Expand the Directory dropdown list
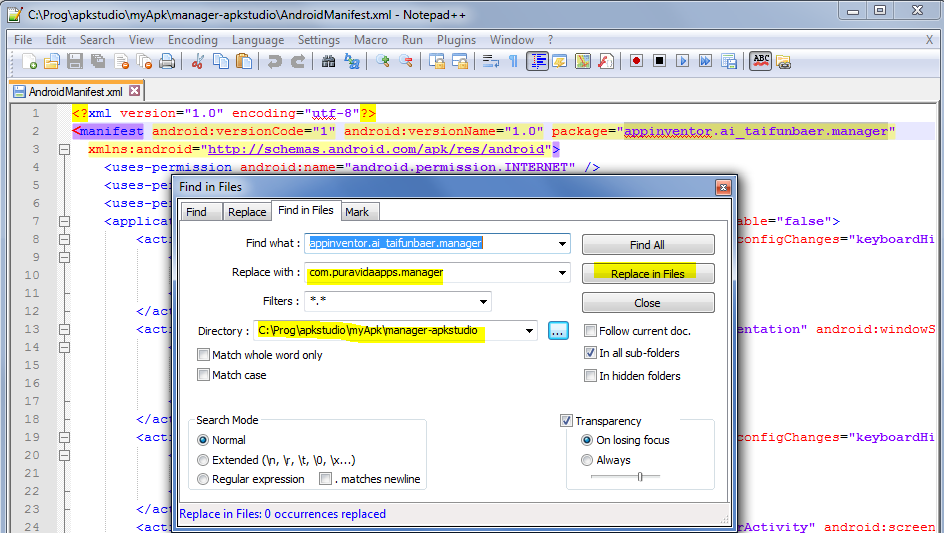The image size is (944, 533). point(530,331)
